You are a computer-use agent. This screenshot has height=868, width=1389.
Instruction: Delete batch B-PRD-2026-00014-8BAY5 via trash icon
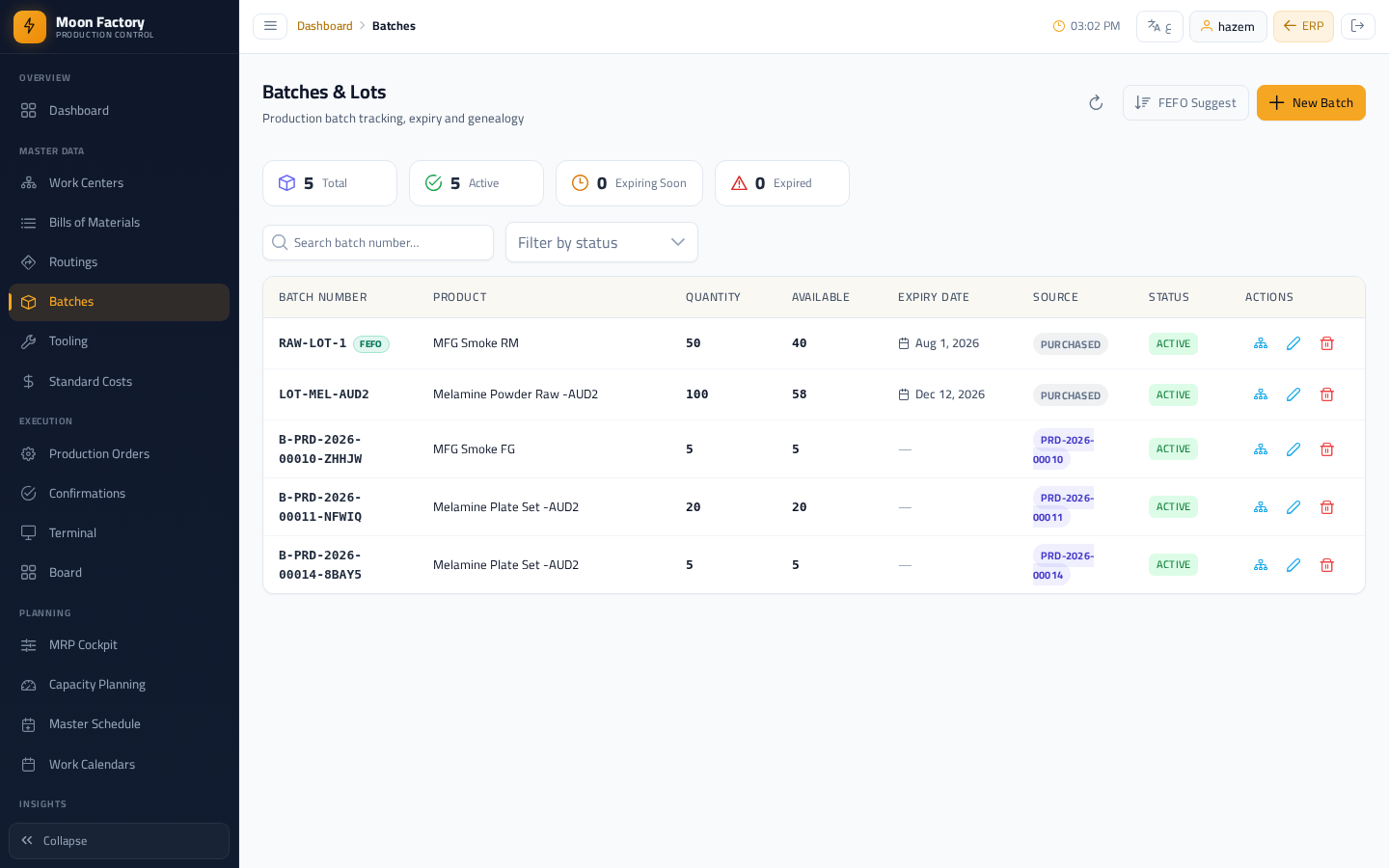coord(1326,565)
